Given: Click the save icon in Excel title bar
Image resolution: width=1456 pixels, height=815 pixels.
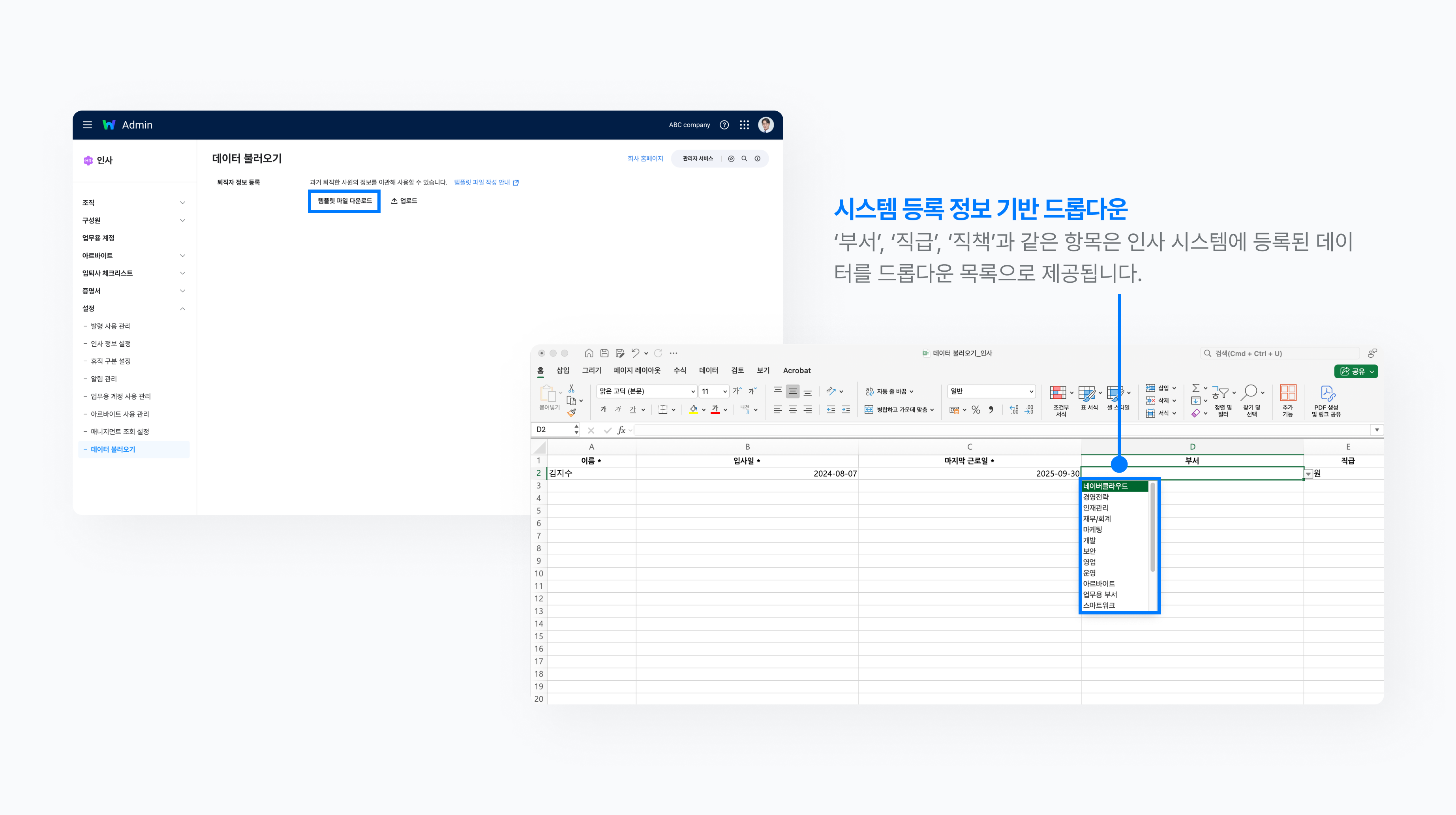Looking at the screenshot, I should pyautogui.click(x=604, y=353).
